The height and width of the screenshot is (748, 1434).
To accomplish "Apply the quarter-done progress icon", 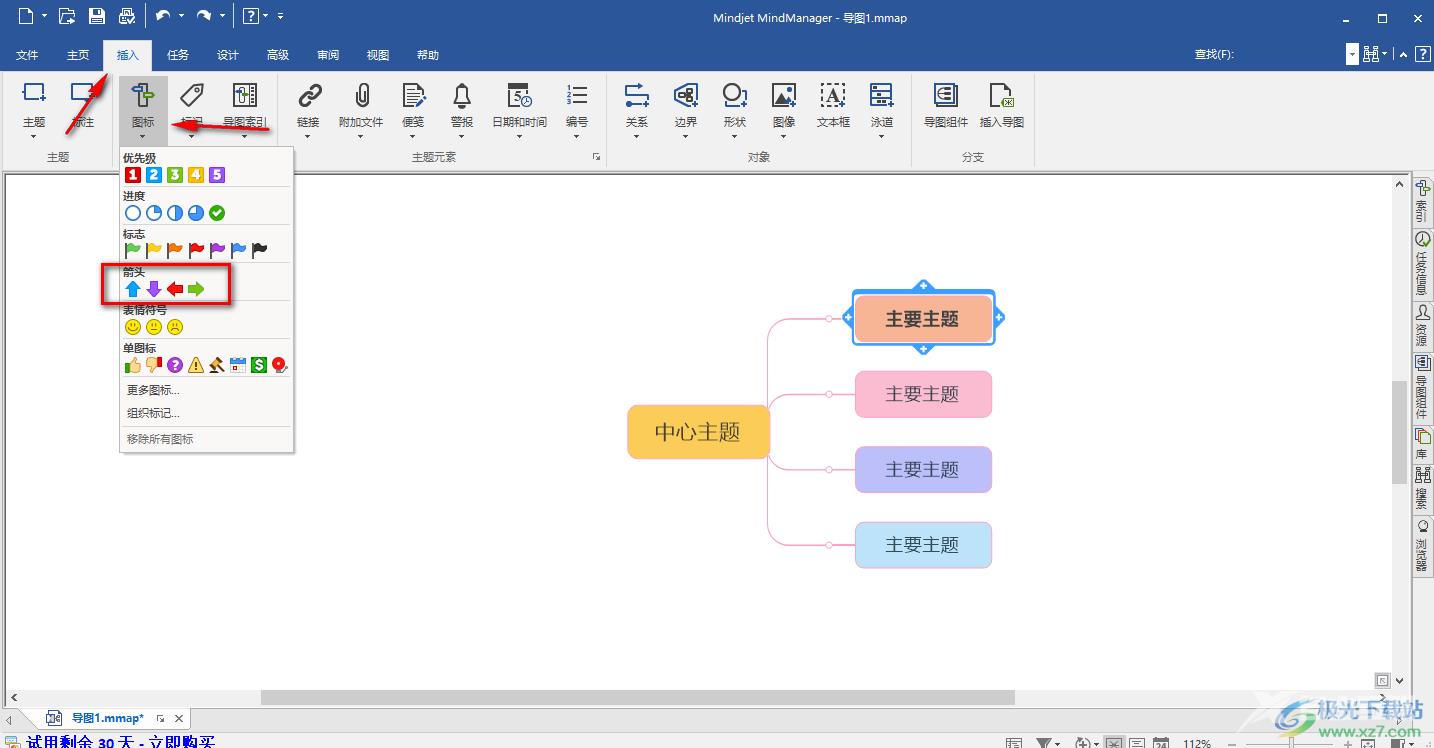I will (154, 213).
